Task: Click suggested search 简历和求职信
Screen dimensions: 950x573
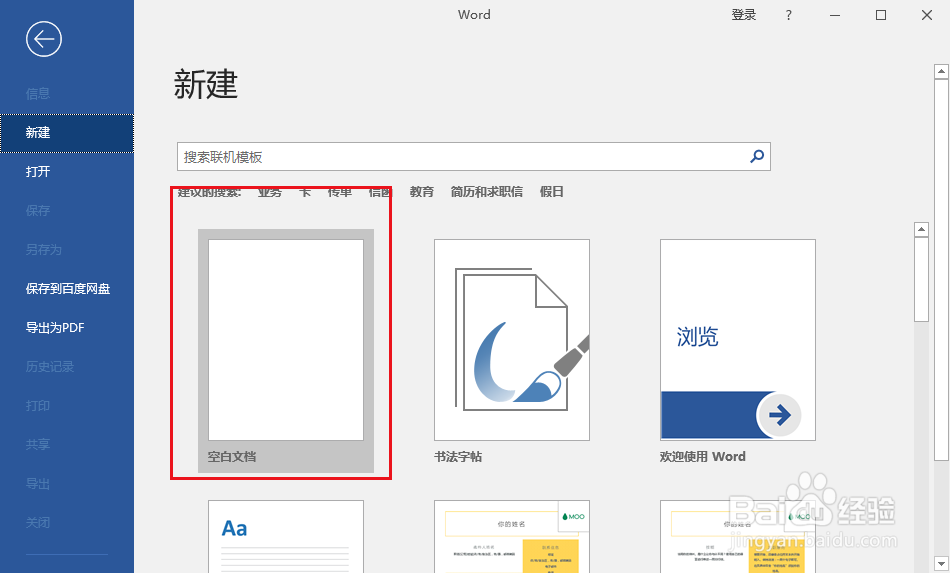Action: coord(487,192)
